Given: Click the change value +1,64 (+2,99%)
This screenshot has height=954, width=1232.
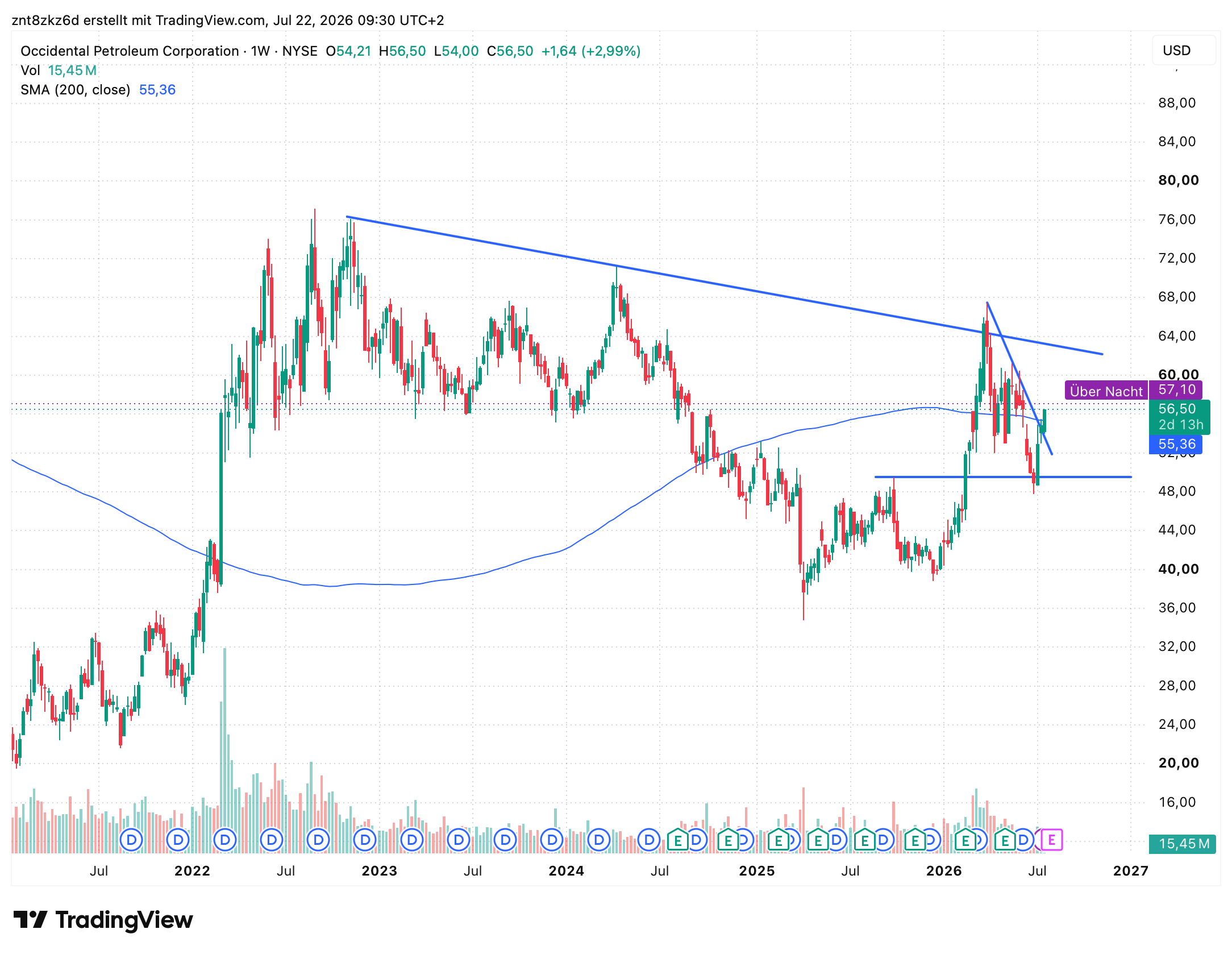Looking at the screenshot, I should pyautogui.click(x=591, y=51).
